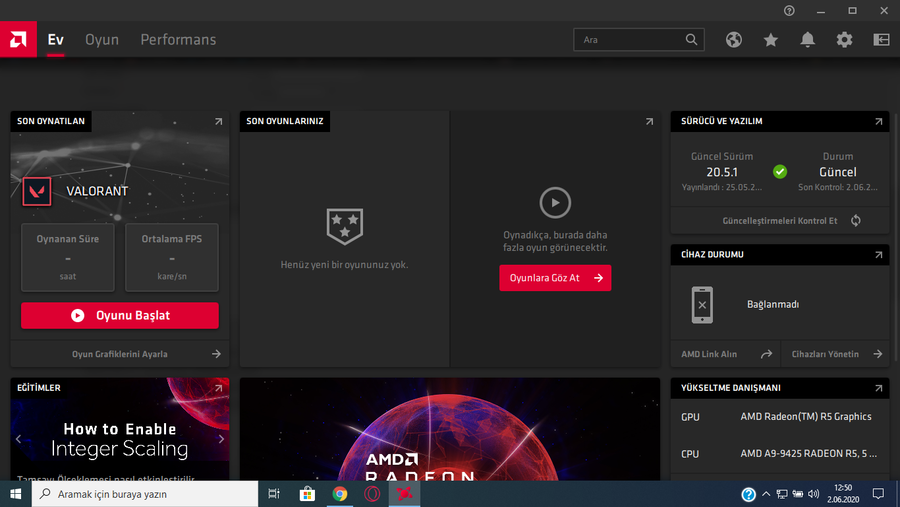900x507 pixels.
Task: Click tray help question mark icon
Action: click(748, 494)
